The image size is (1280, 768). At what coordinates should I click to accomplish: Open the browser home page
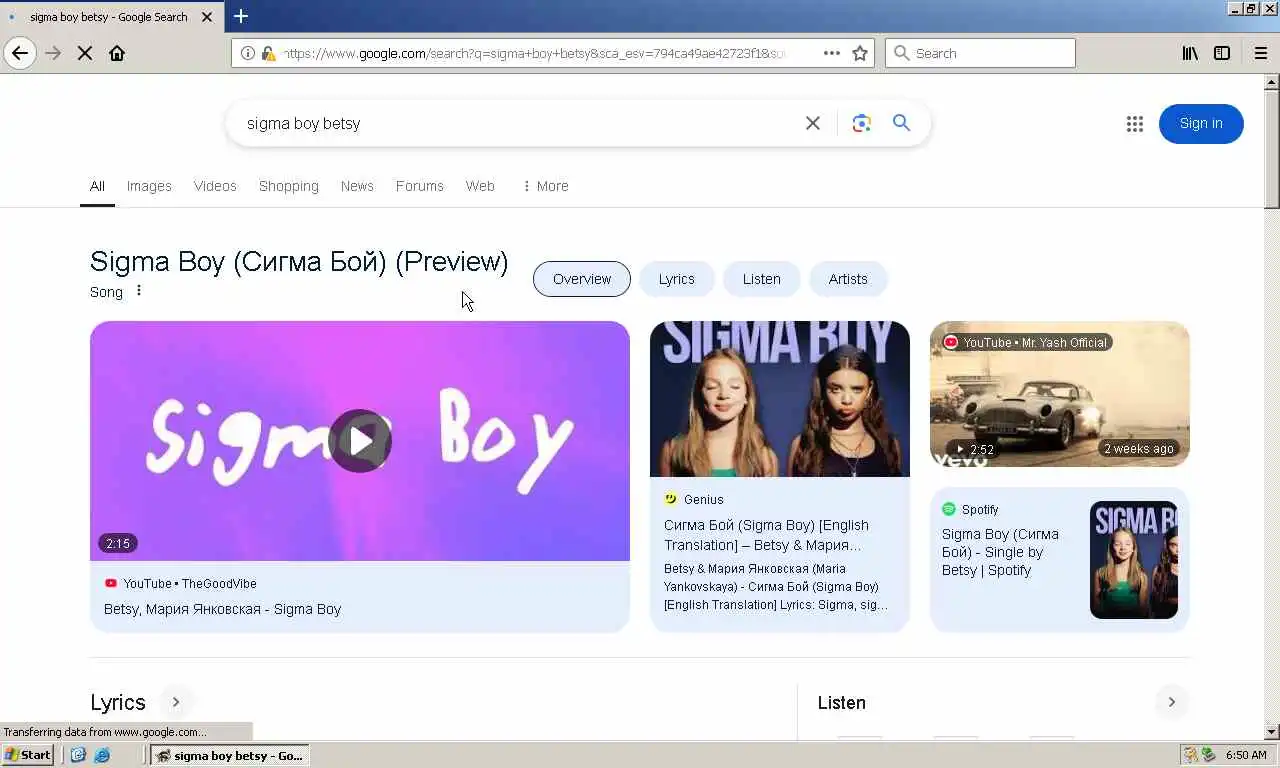click(117, 53)
